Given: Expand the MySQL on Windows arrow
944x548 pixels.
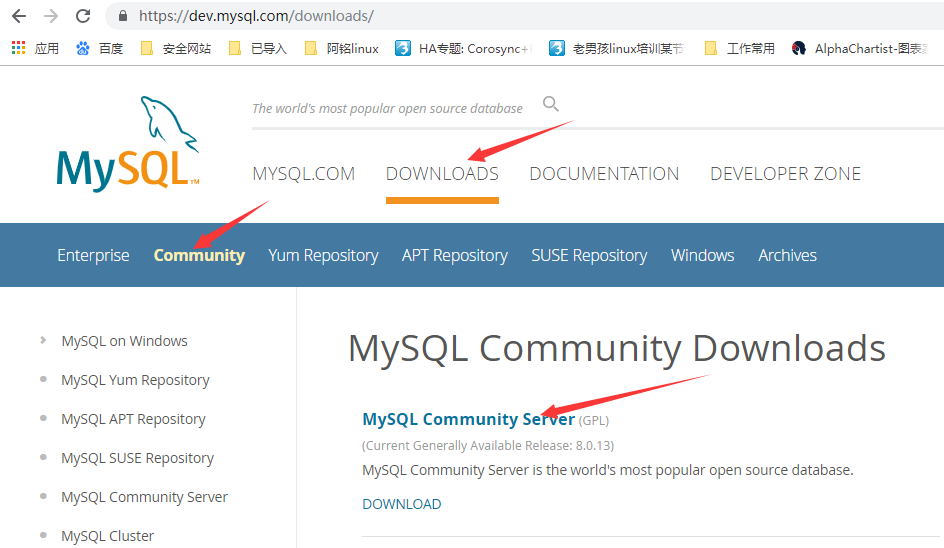Looking at the screenshot, I should point(43,340).
